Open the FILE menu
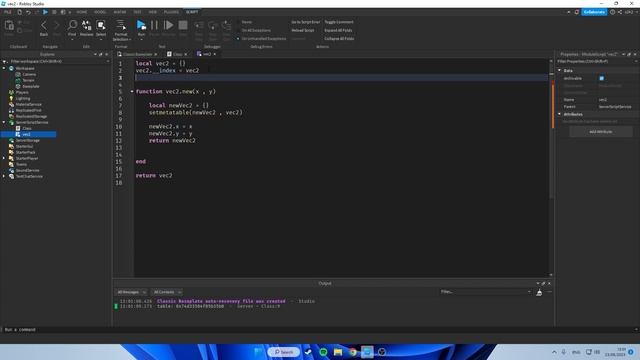The image size is (640, 360). point(8,12)
